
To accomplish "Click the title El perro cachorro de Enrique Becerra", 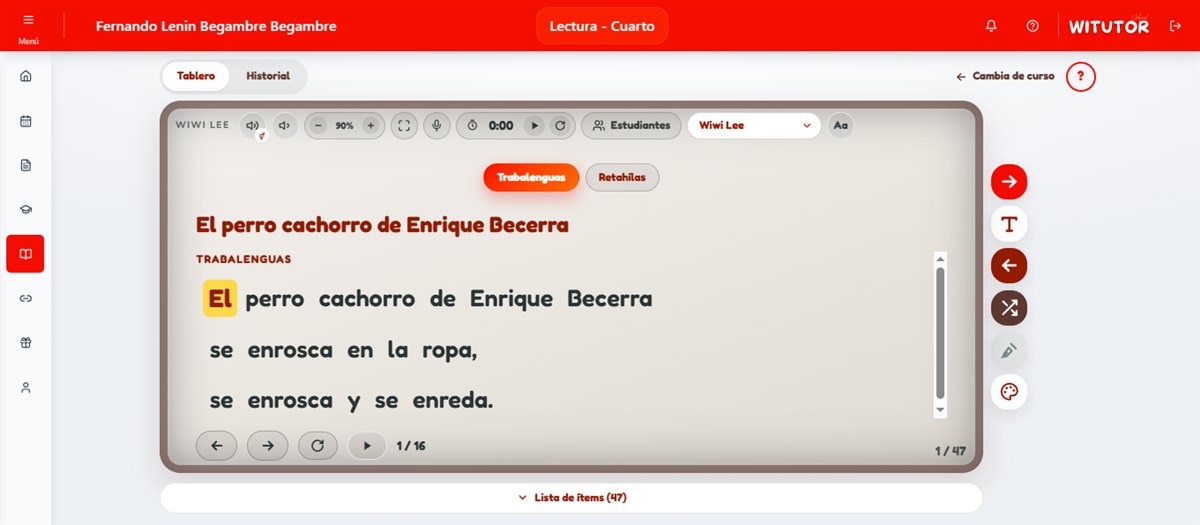I will (382, 225).
